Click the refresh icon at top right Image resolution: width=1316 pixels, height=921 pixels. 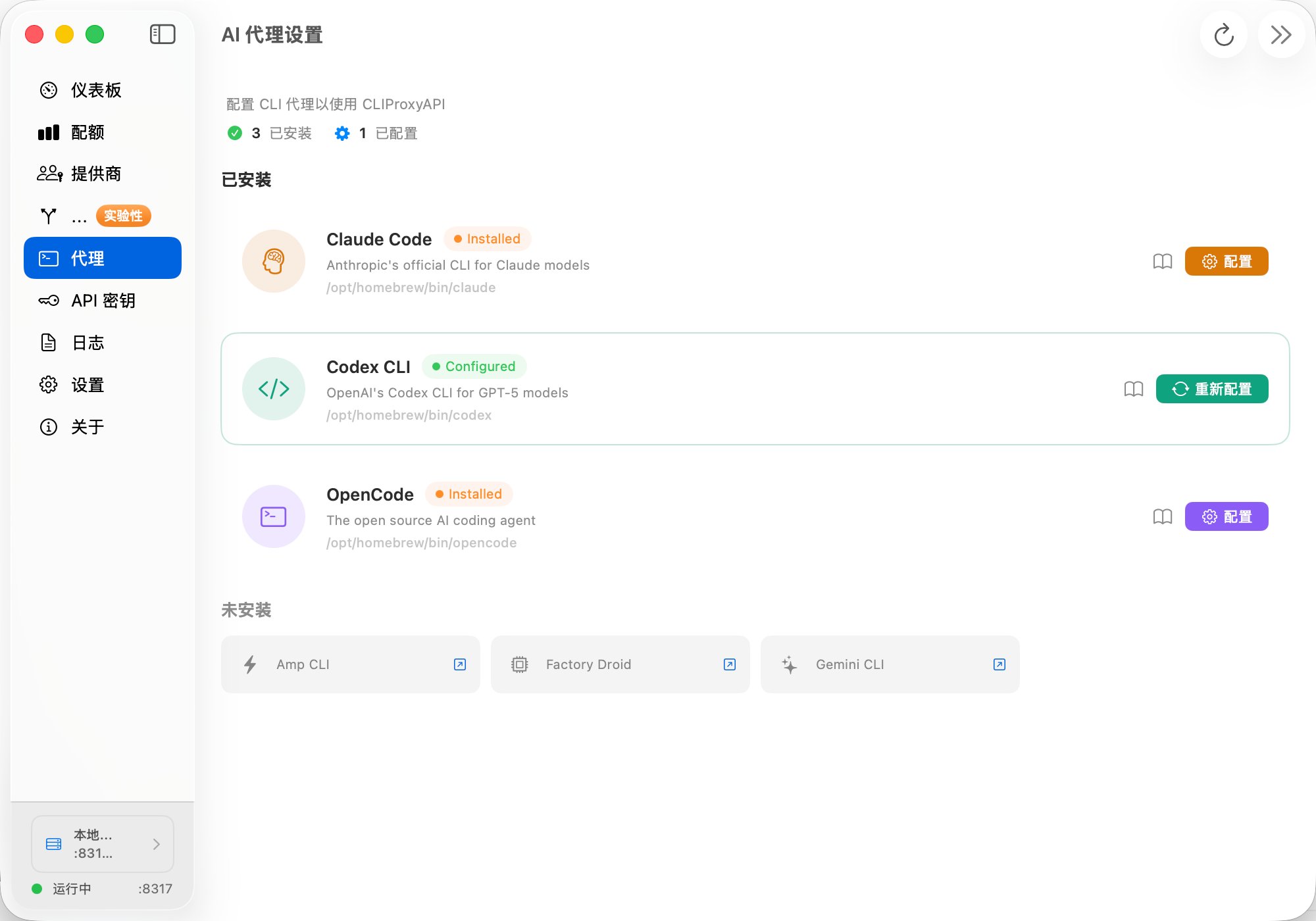tap(1223, 35)
